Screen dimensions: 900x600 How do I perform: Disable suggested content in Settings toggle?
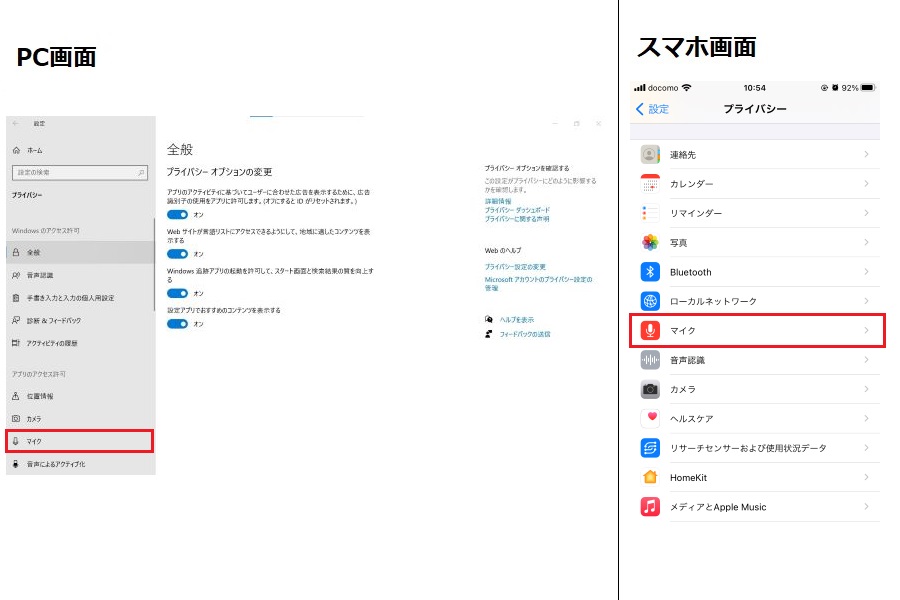pyautogui.click(x=177, y=323)
